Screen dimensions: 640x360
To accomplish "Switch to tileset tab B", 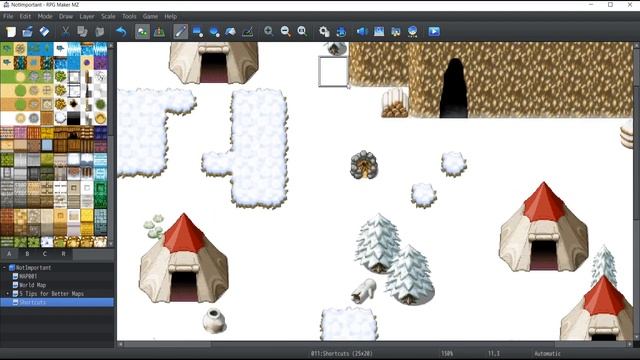I will tap(27, 254).
